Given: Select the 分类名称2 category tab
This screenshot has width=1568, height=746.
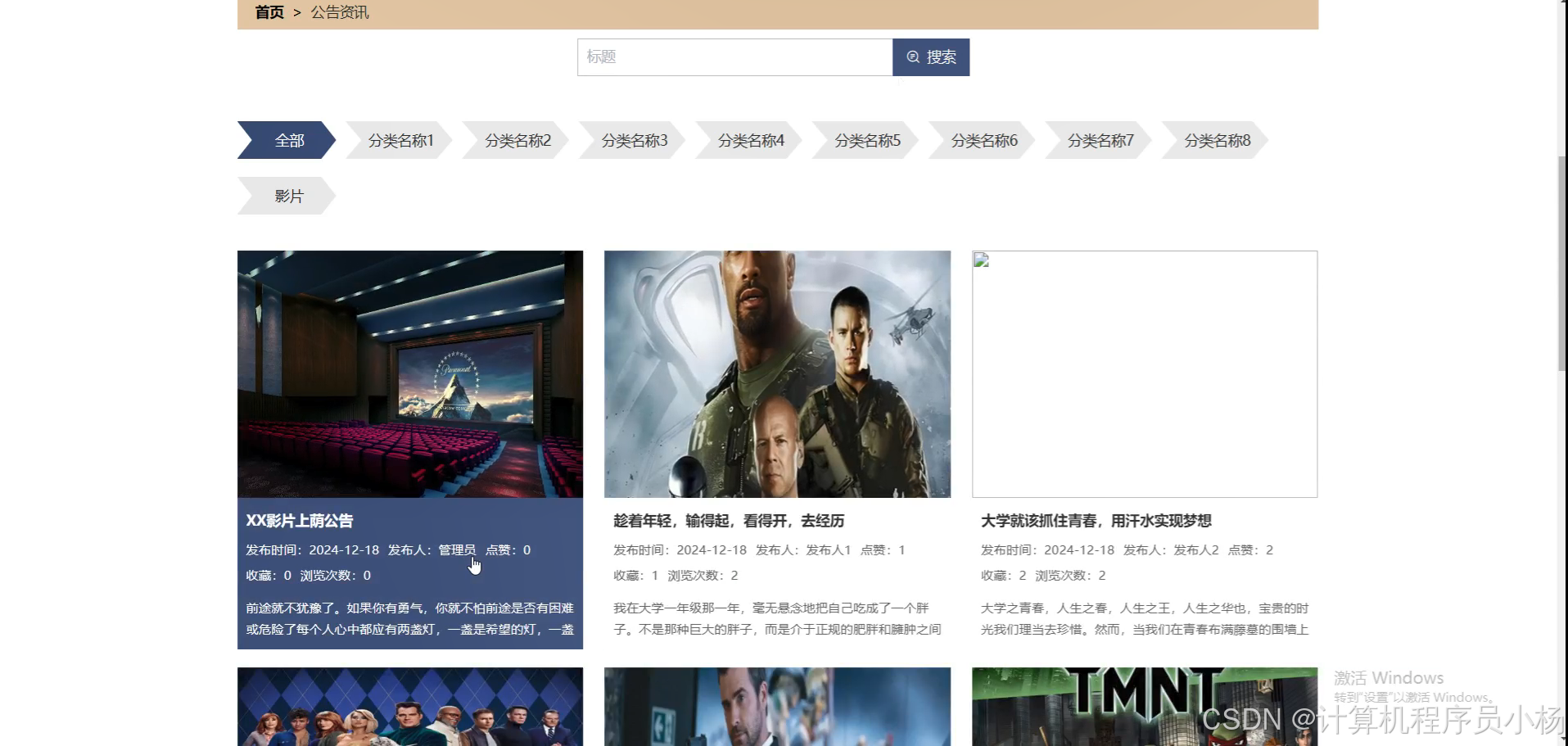Looking at the screenshot, I should coord(517,140).
